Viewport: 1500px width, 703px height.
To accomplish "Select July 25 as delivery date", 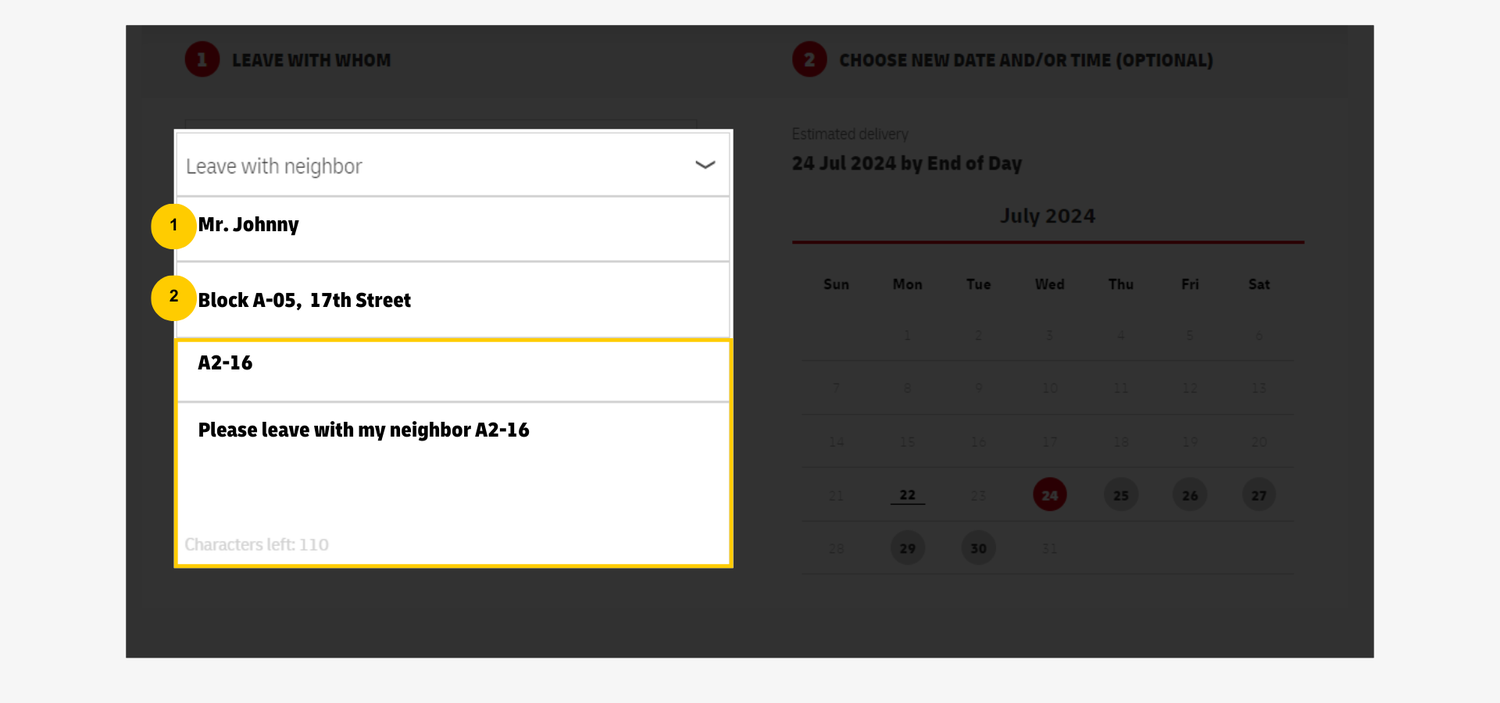I will 1121,494.
